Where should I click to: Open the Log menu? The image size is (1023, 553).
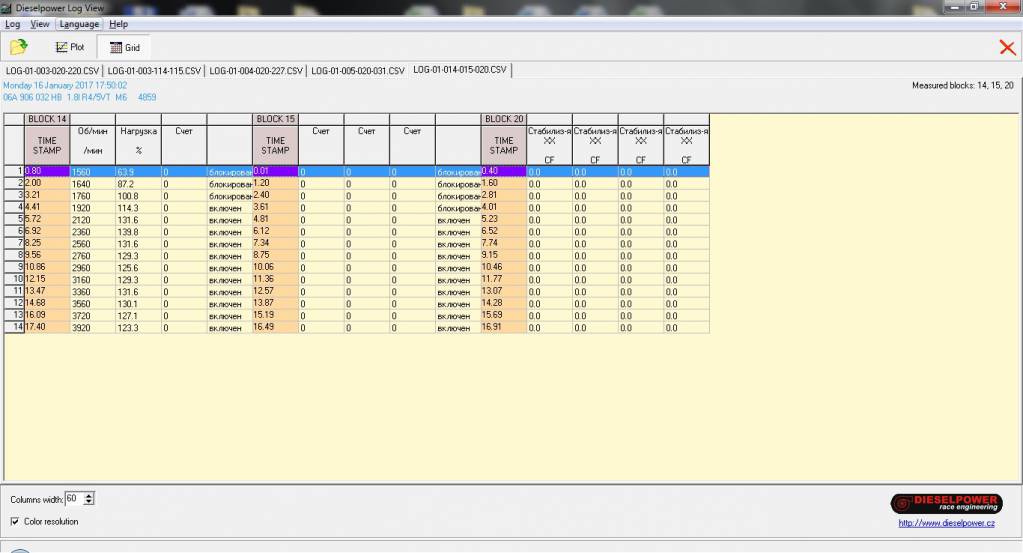13,24
